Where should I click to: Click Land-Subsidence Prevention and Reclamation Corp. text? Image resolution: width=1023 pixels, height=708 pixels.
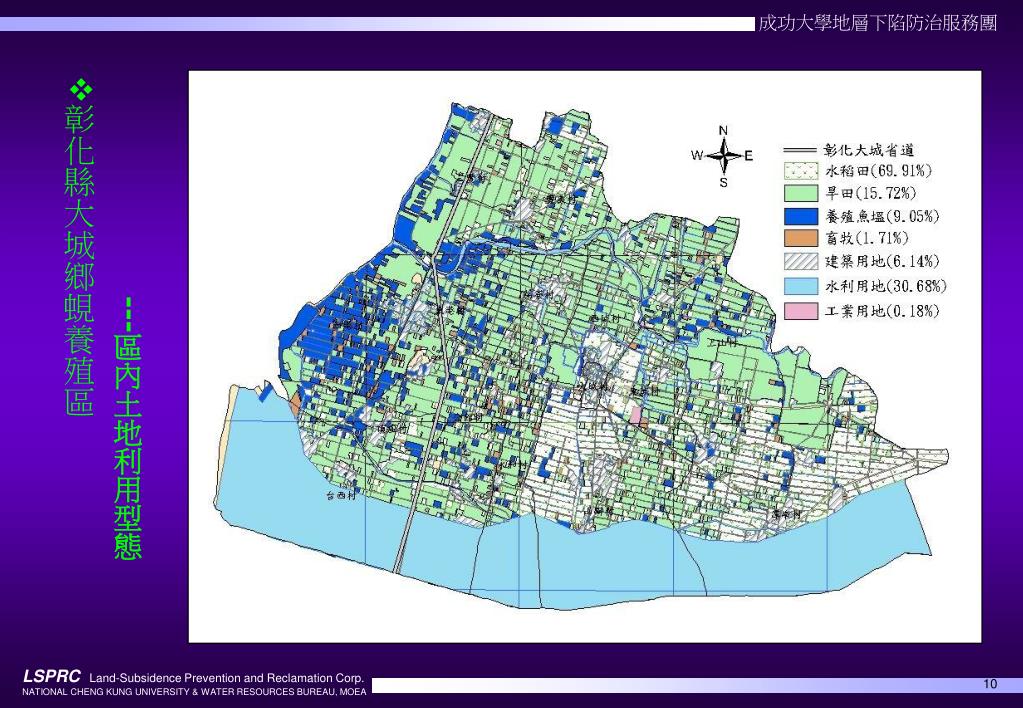tap(226, 678)
